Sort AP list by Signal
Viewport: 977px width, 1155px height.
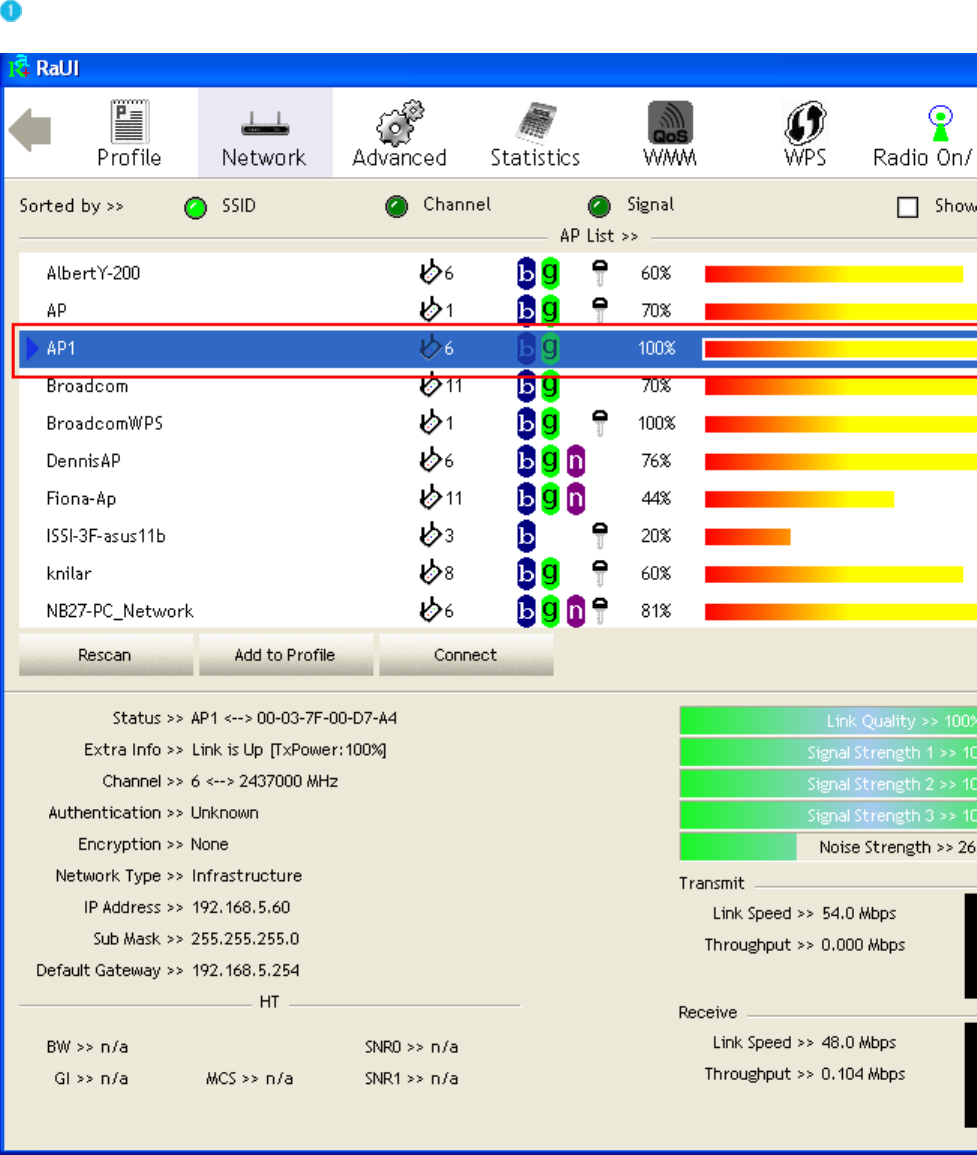(599, 207)
